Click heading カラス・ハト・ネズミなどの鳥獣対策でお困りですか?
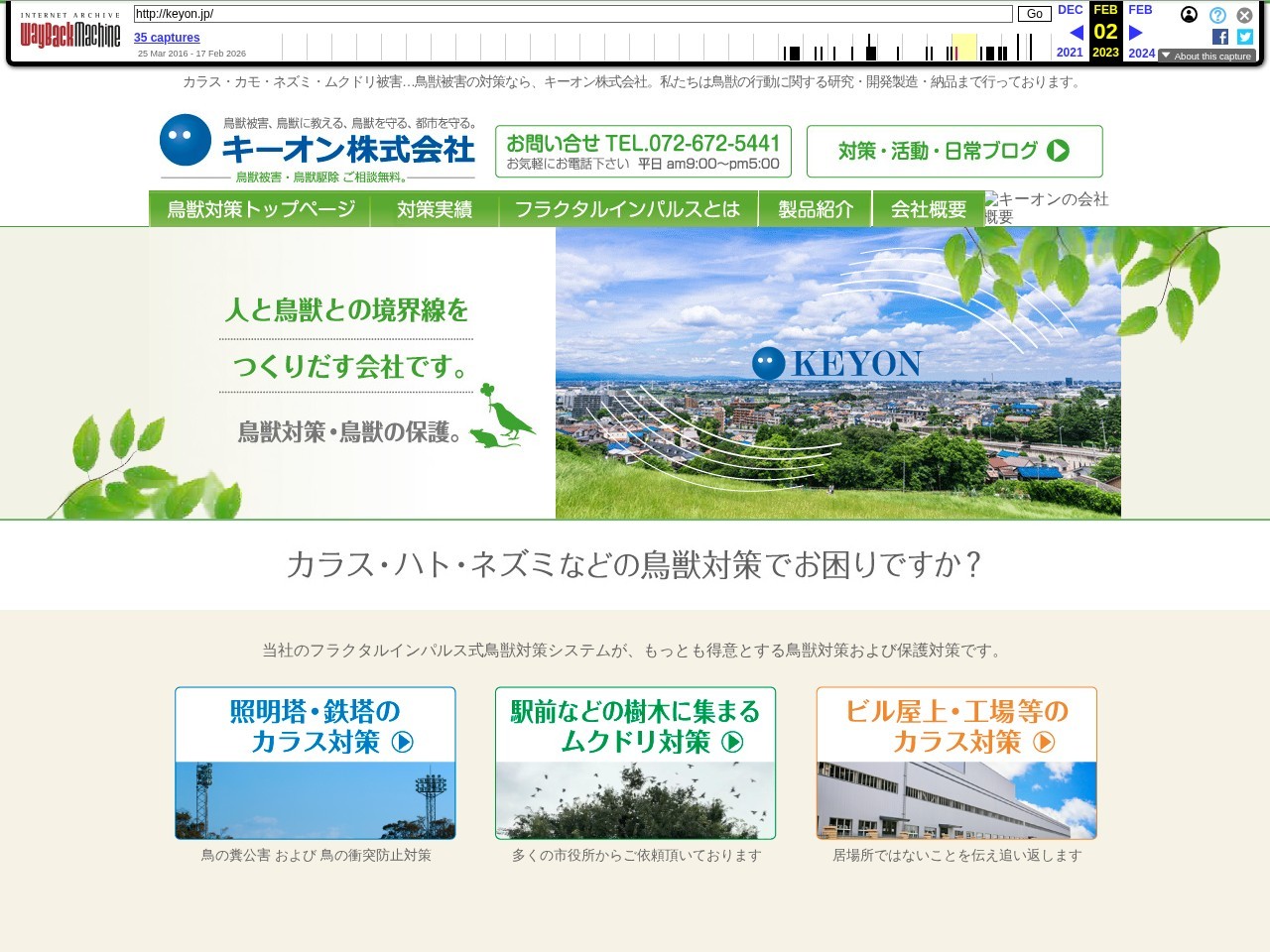This screenshot has height=952, width=1270. (x=635, y=564)
